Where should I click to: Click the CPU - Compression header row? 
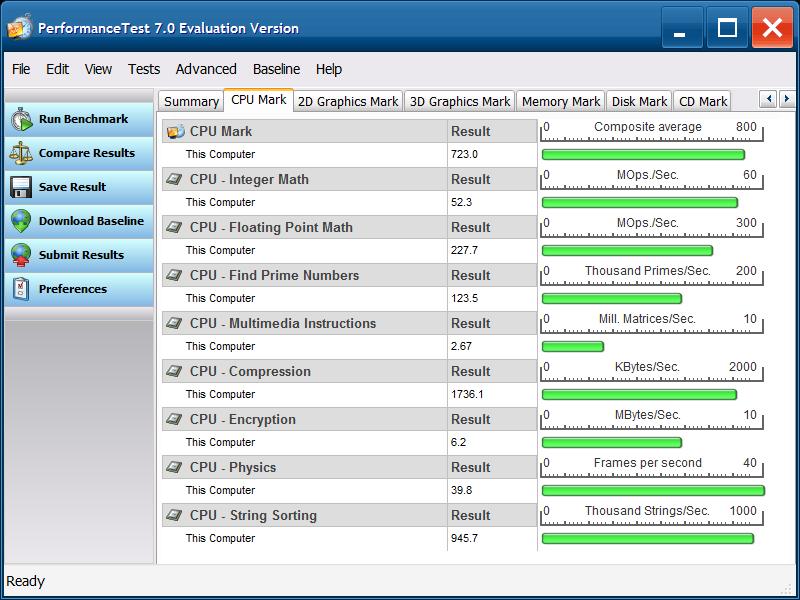[349, 371]
